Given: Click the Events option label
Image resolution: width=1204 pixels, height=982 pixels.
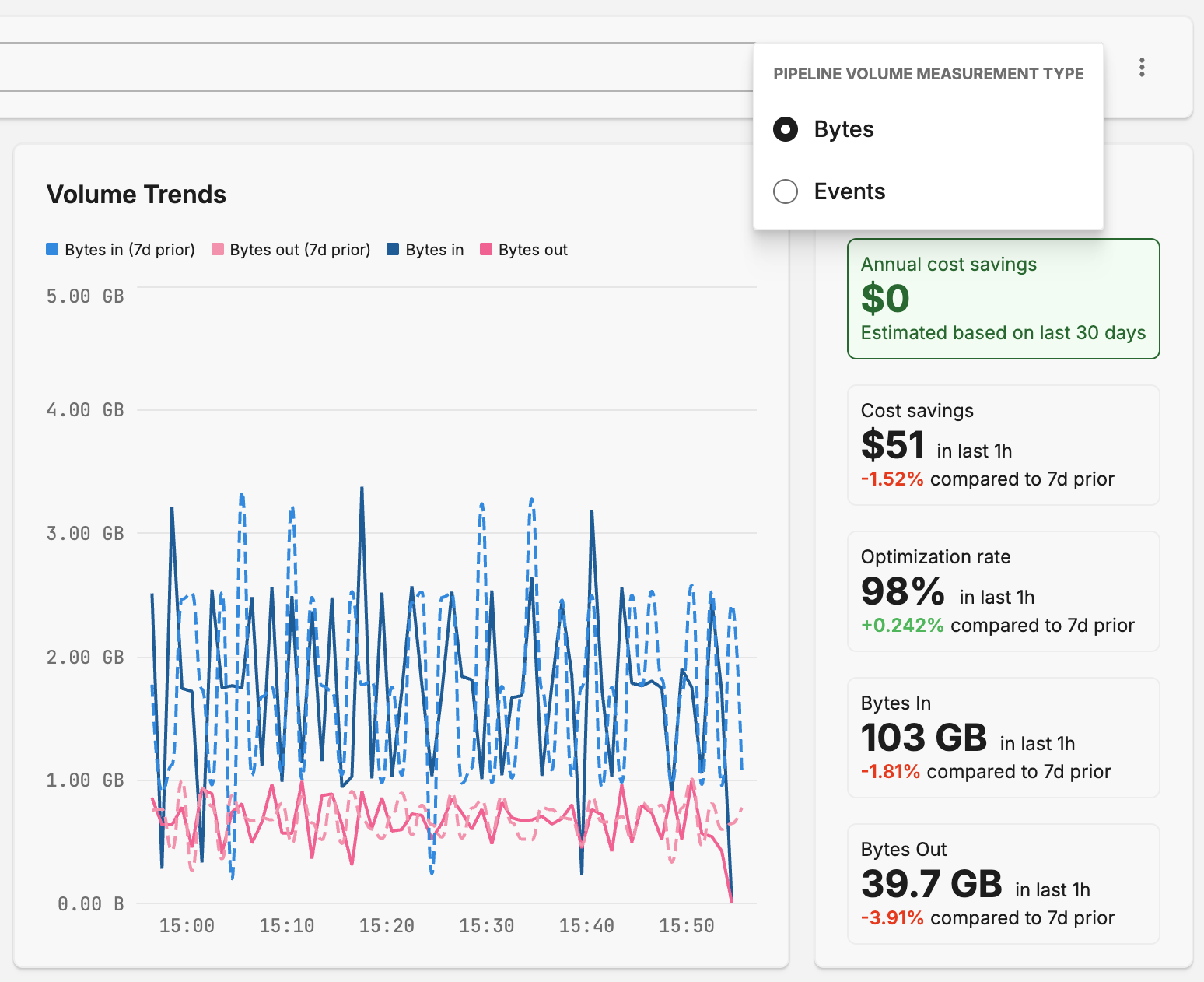Looking at the screenshot, I should pyautogui.click(x=849, y=191).
